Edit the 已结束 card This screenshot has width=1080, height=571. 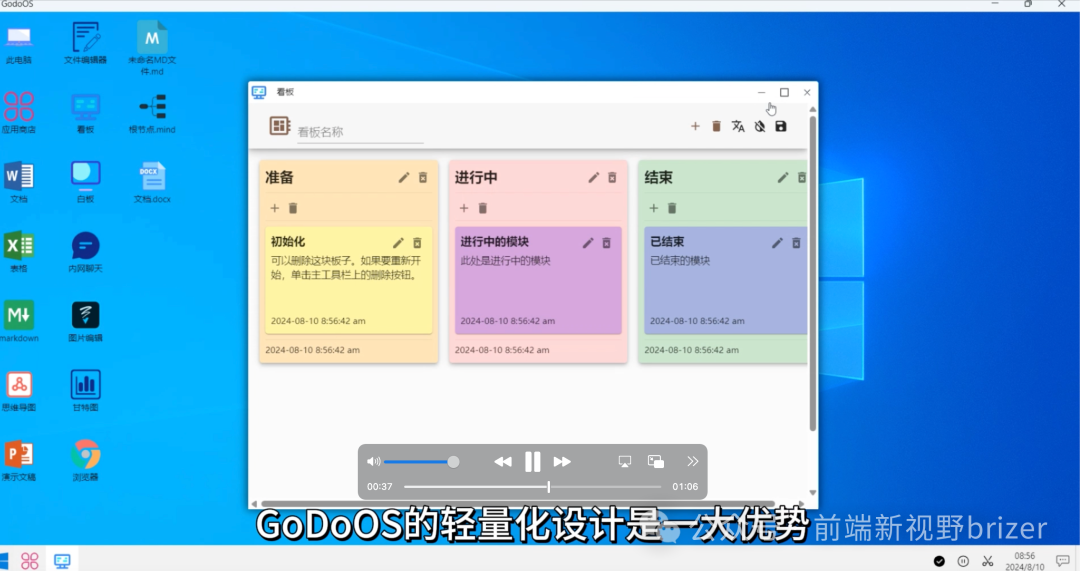coord(777,243)
